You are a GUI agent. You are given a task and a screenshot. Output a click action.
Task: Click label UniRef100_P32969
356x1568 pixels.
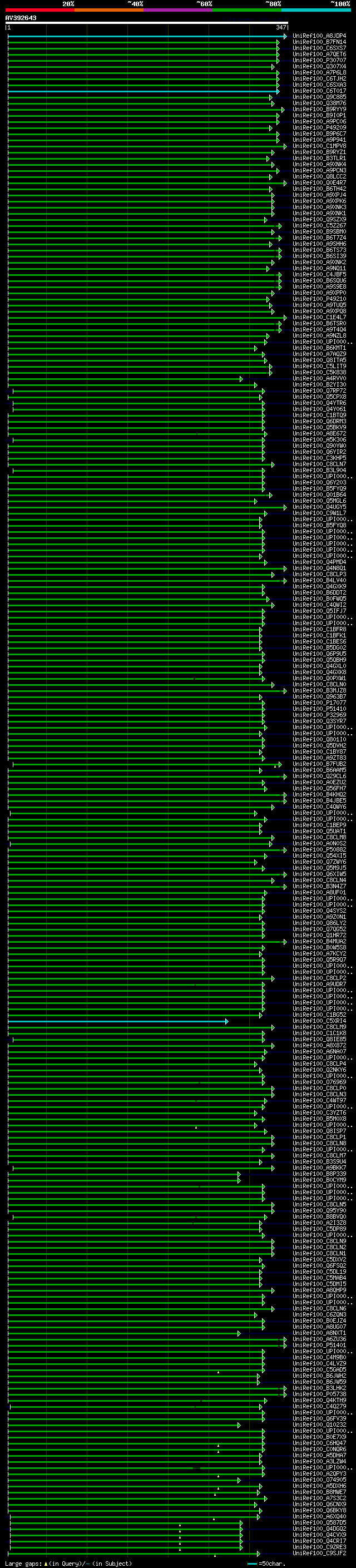point(319,715)
